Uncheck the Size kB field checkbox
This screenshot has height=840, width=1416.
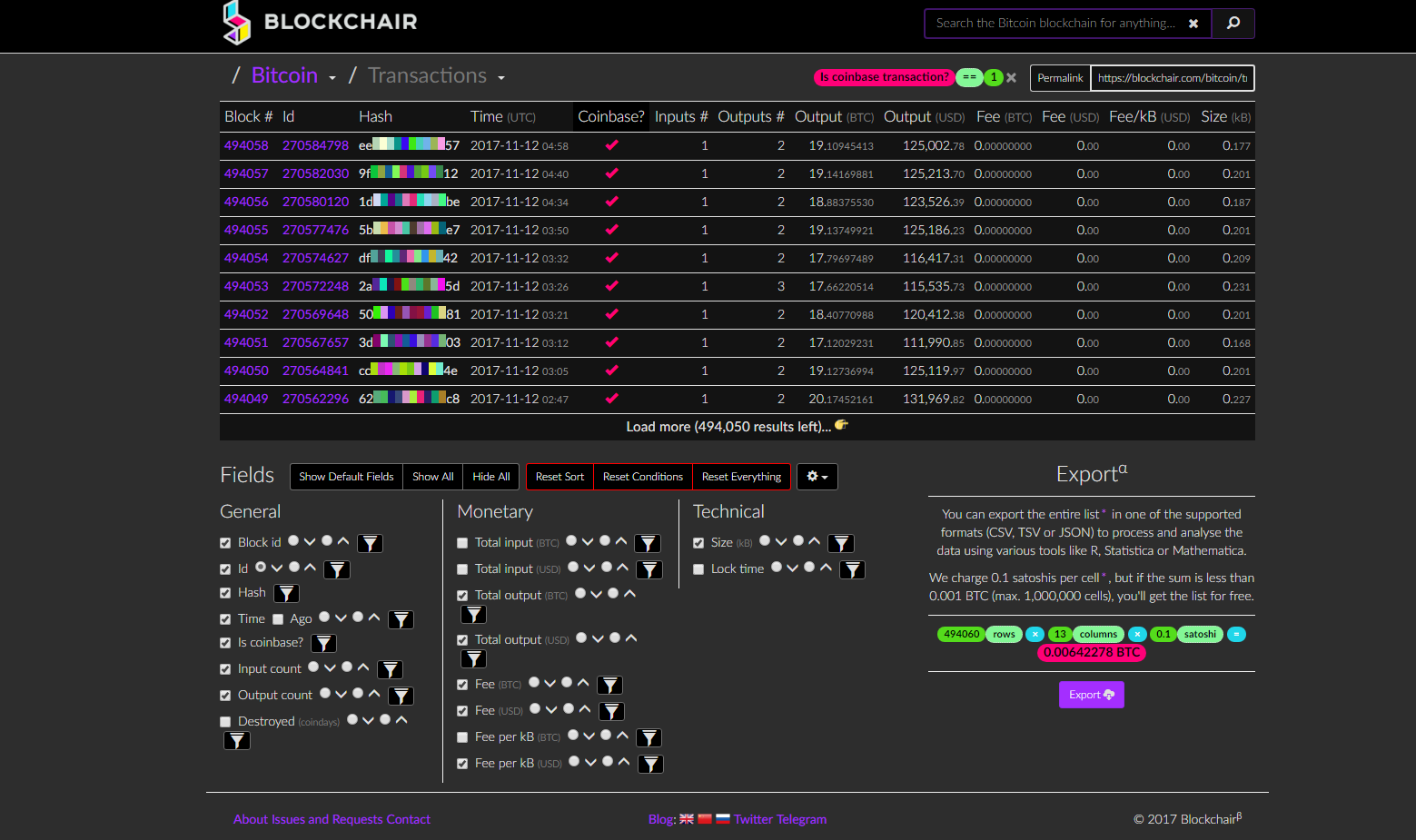point(698,543)
